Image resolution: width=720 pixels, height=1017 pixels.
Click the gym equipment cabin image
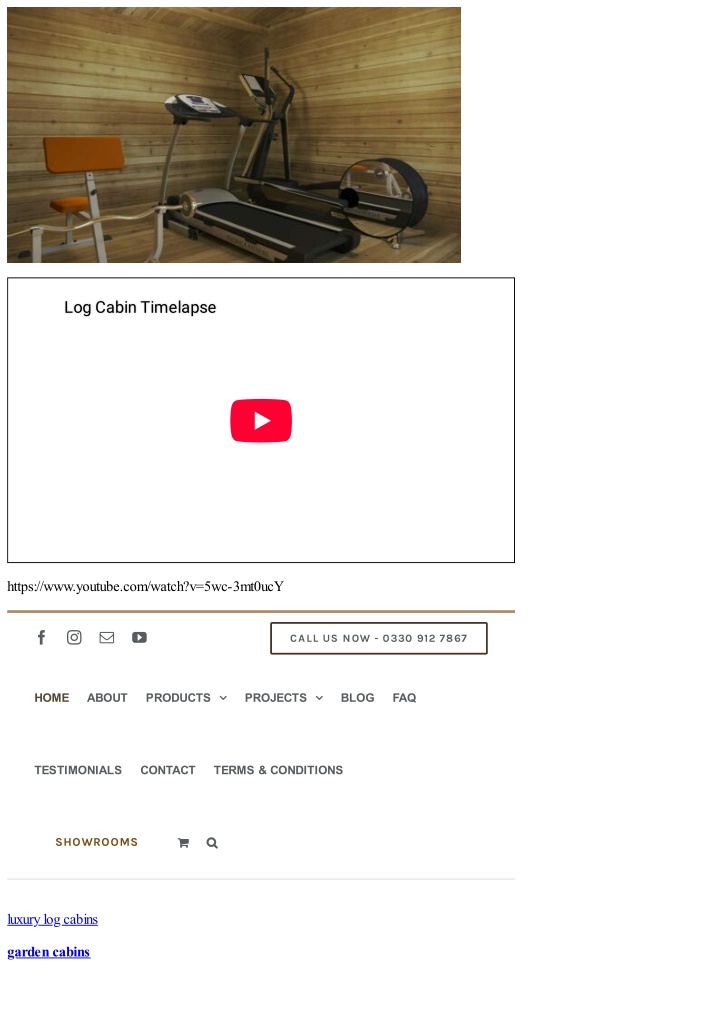pos(234,135)
